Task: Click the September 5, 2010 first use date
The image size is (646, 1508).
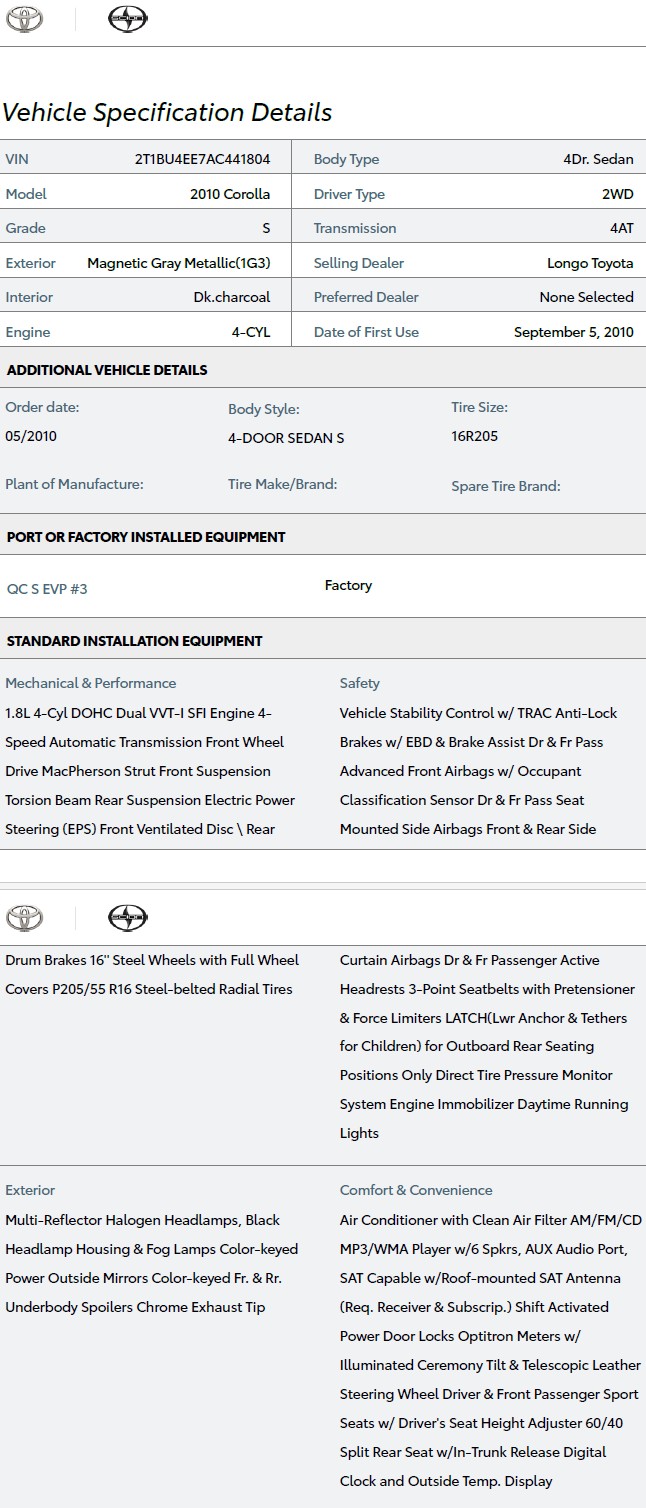Action: coord(573,332)
